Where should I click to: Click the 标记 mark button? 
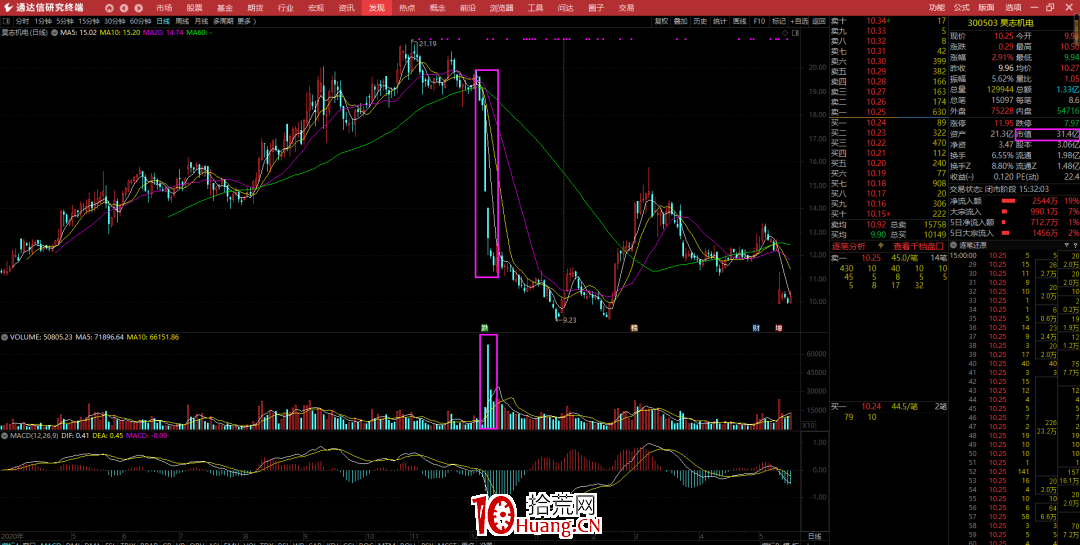pyautogui.click(x=779, y=21)
